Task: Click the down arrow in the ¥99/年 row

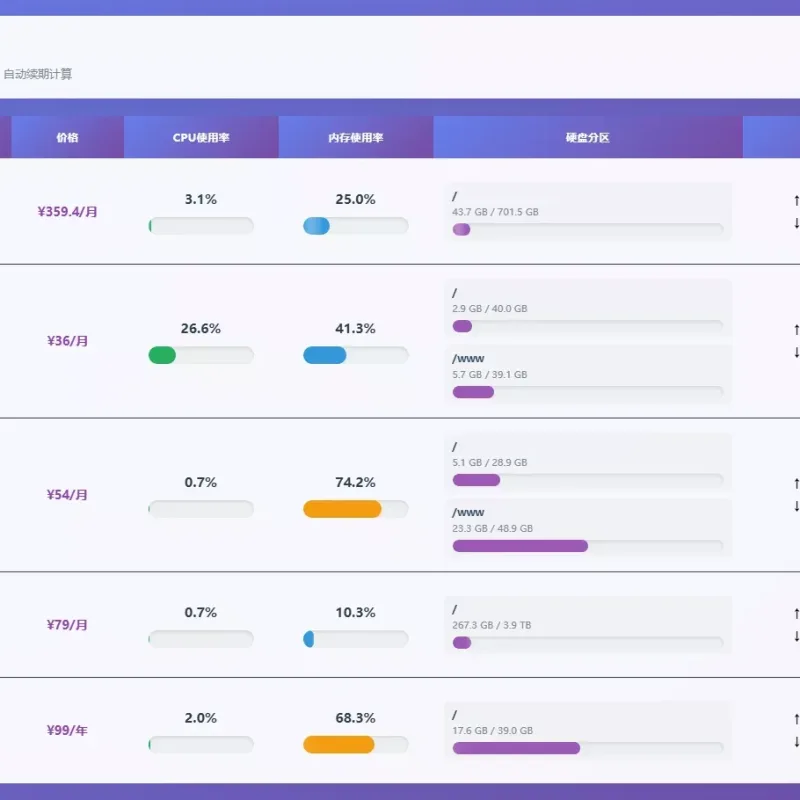Action: (796, 741)
